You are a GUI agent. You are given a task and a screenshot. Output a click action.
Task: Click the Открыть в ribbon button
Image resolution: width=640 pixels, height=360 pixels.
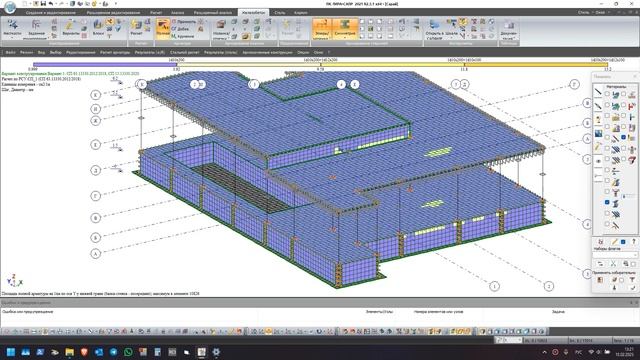pos(434,28)
